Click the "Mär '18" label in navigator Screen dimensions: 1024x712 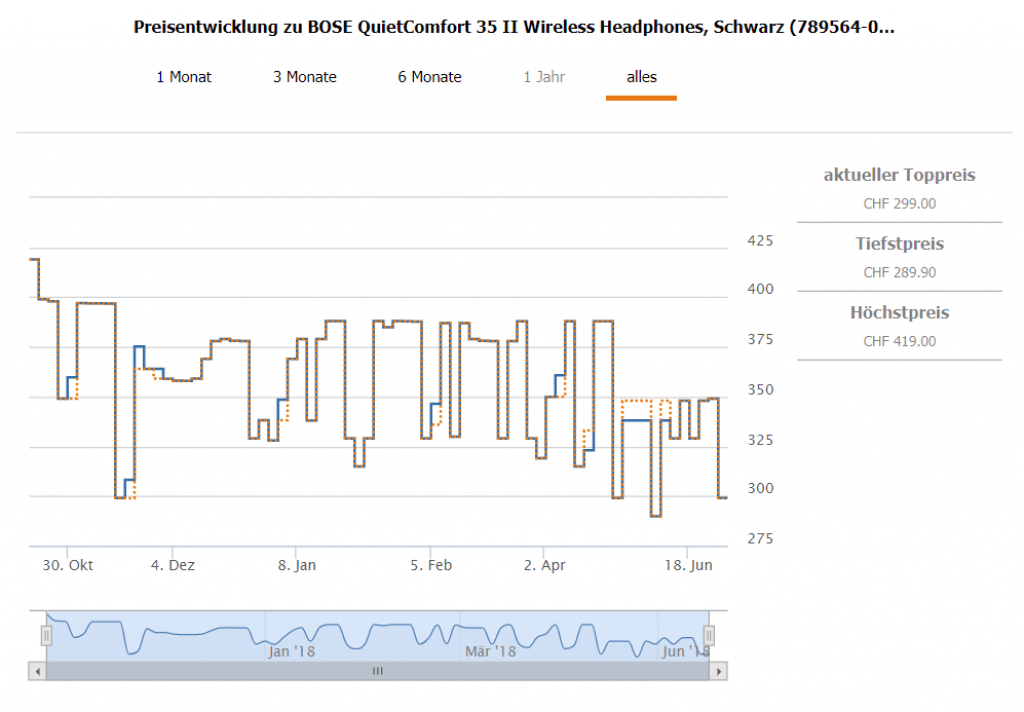490,651
